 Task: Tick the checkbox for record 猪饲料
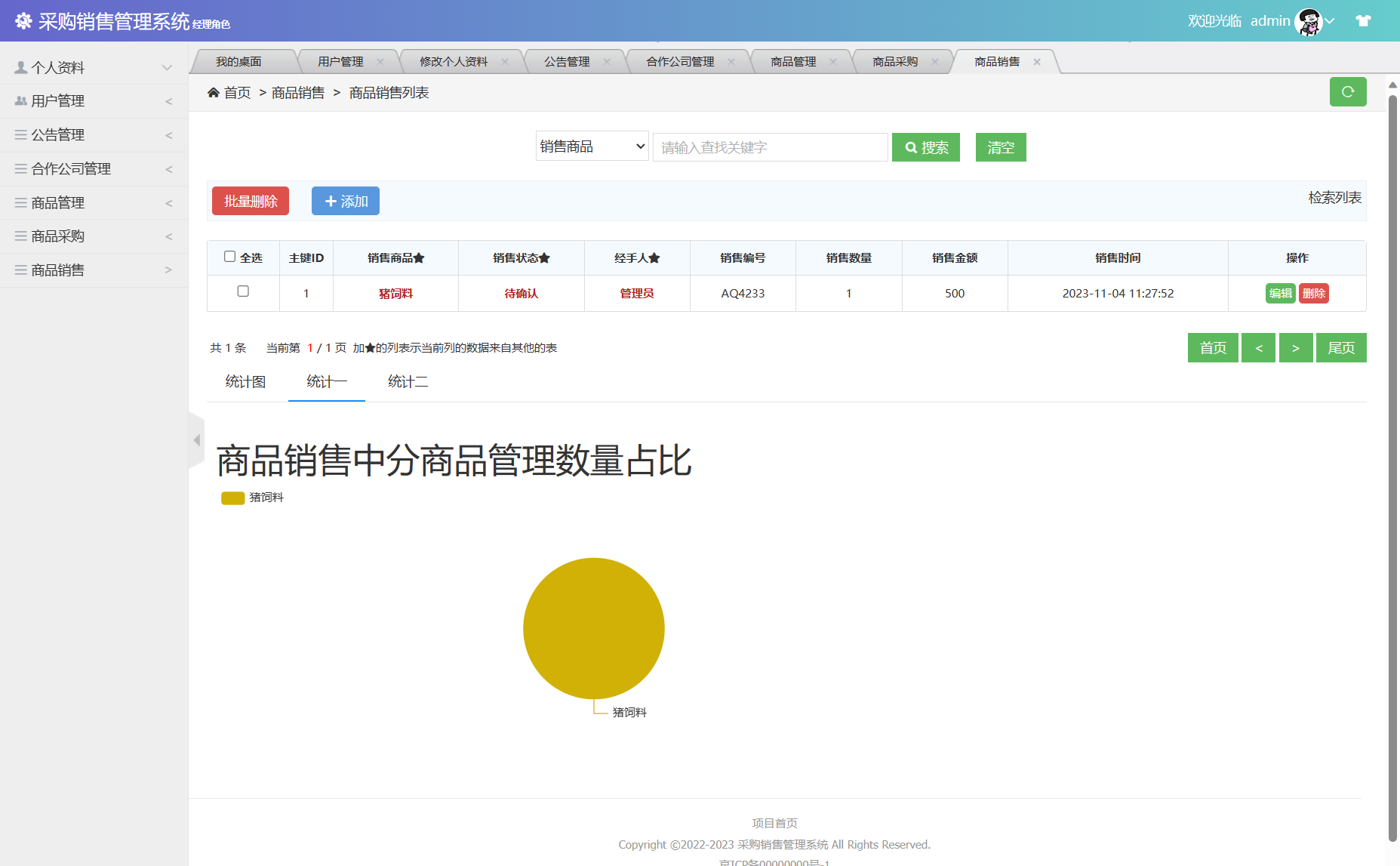point(243,293)
